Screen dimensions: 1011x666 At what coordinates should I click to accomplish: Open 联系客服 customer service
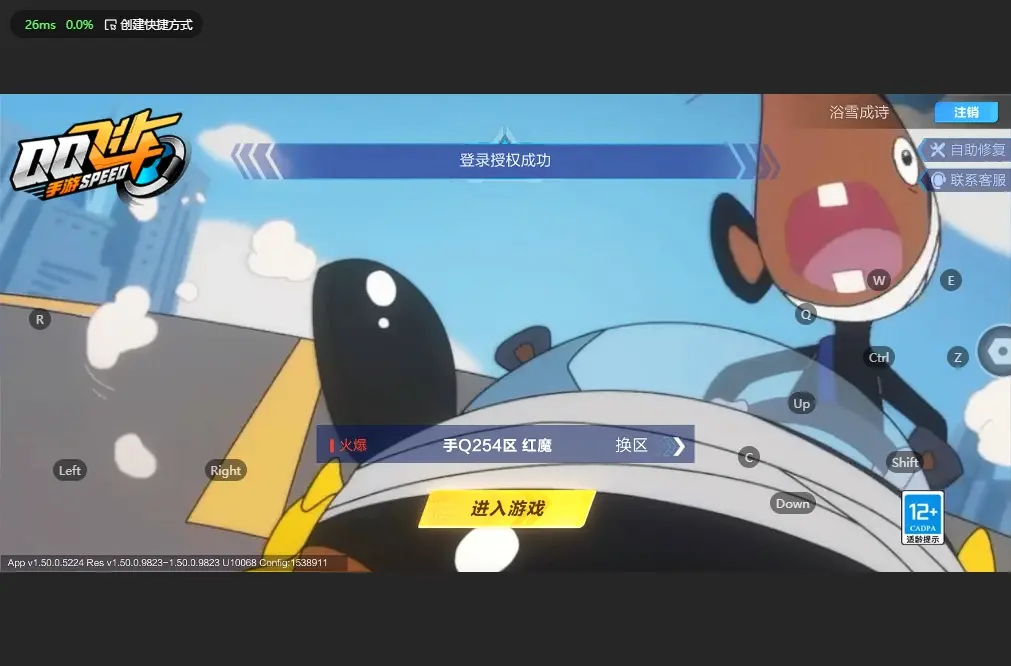point(968,180)
